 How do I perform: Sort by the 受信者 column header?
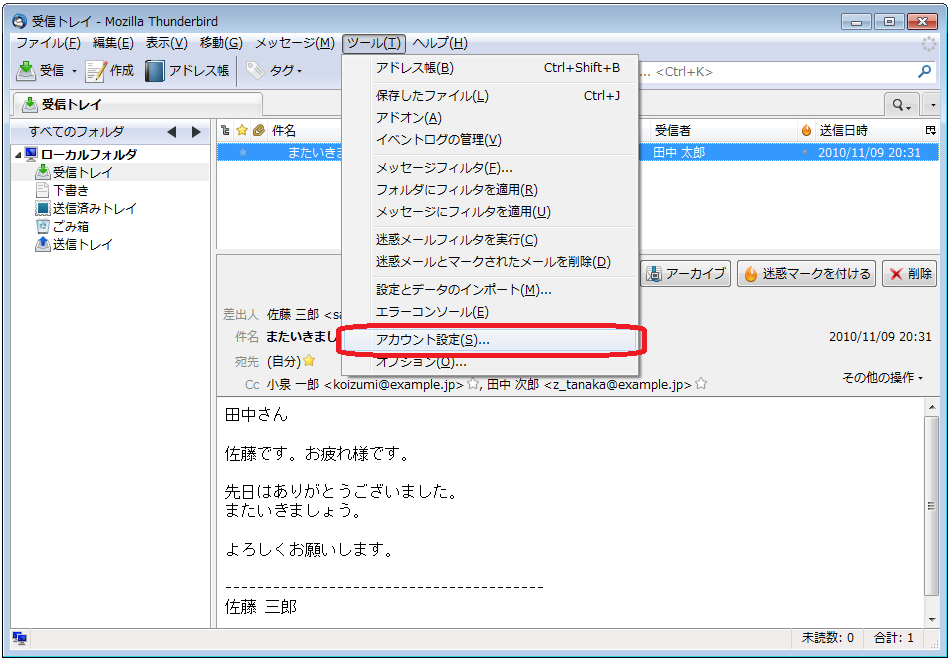point(724,130)
